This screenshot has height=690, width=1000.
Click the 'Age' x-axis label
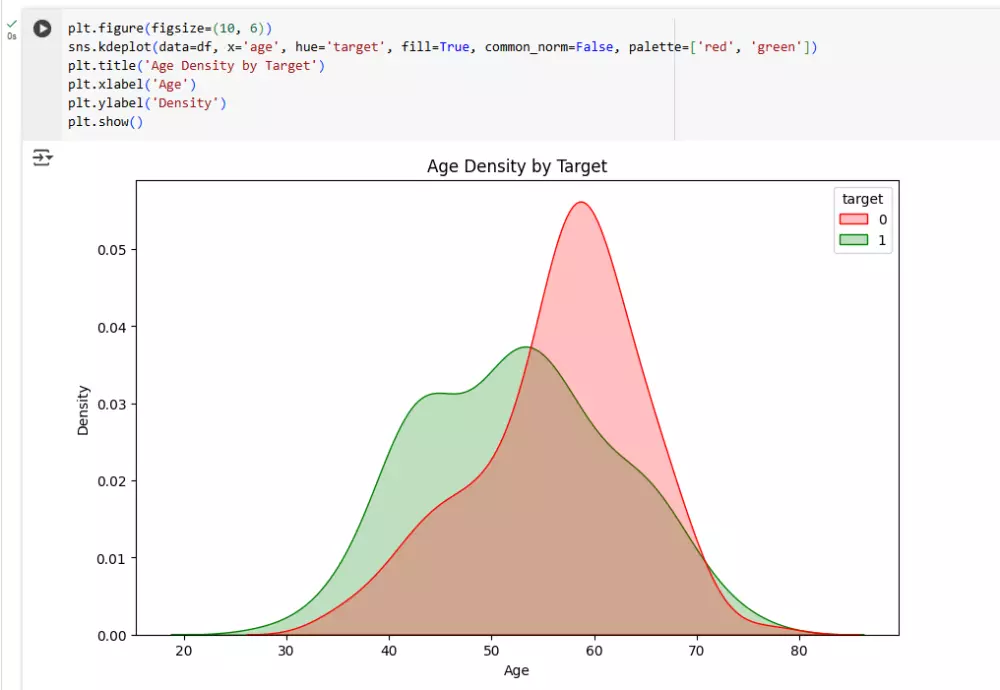pos(516,670)
